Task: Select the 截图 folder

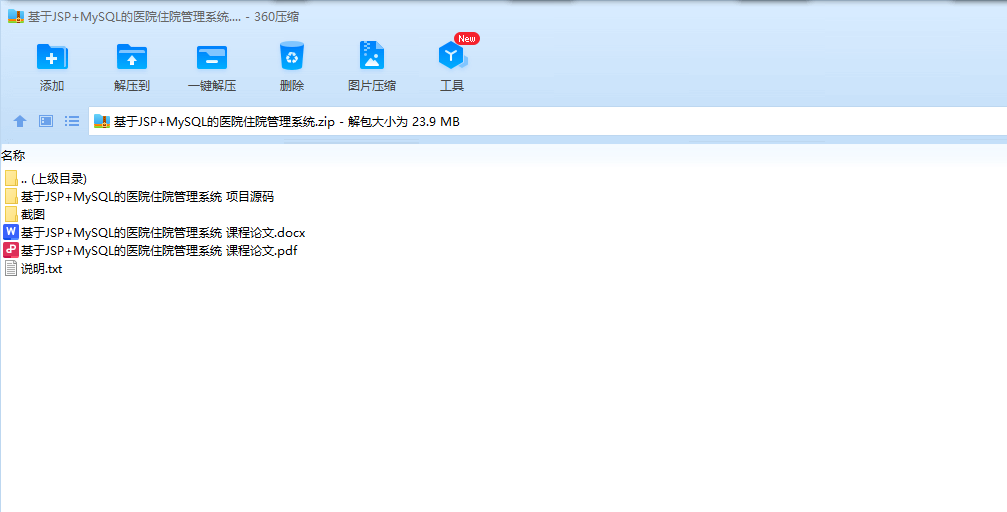Action: (x=24, y=215)
